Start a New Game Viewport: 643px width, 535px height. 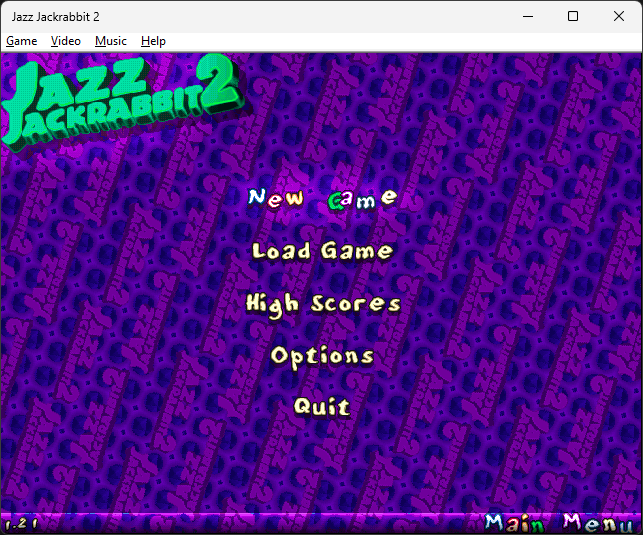[323, 198]
